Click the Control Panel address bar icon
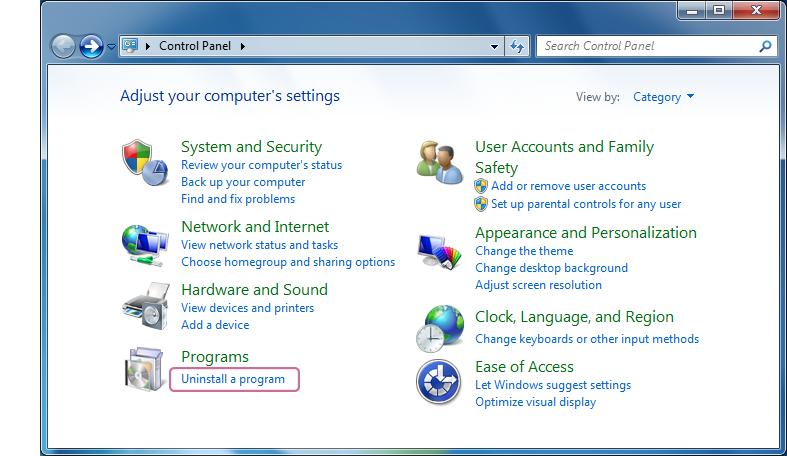 (x=130, y=46)
